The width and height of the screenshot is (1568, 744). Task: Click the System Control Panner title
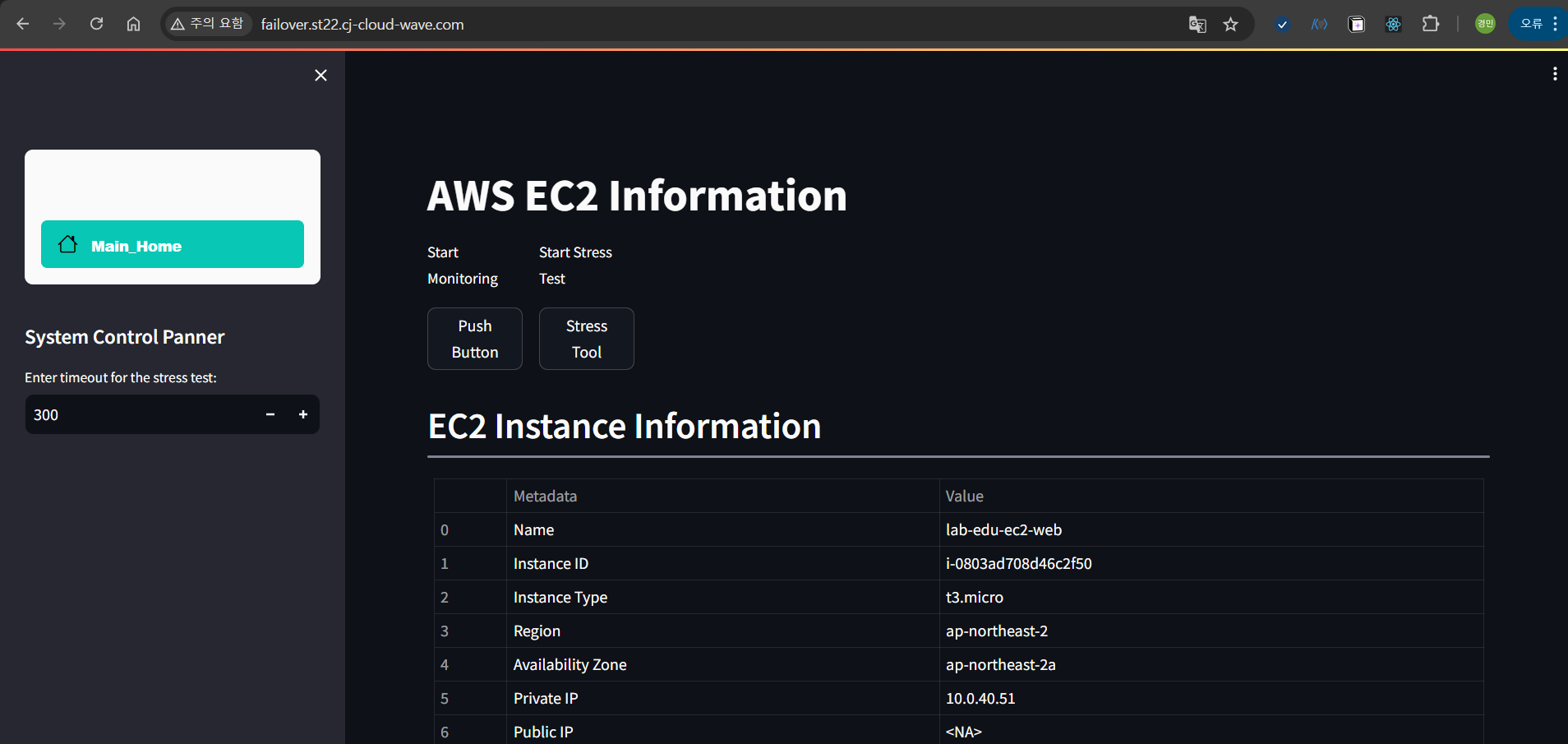pyautogui.click(x=124, y=337)
